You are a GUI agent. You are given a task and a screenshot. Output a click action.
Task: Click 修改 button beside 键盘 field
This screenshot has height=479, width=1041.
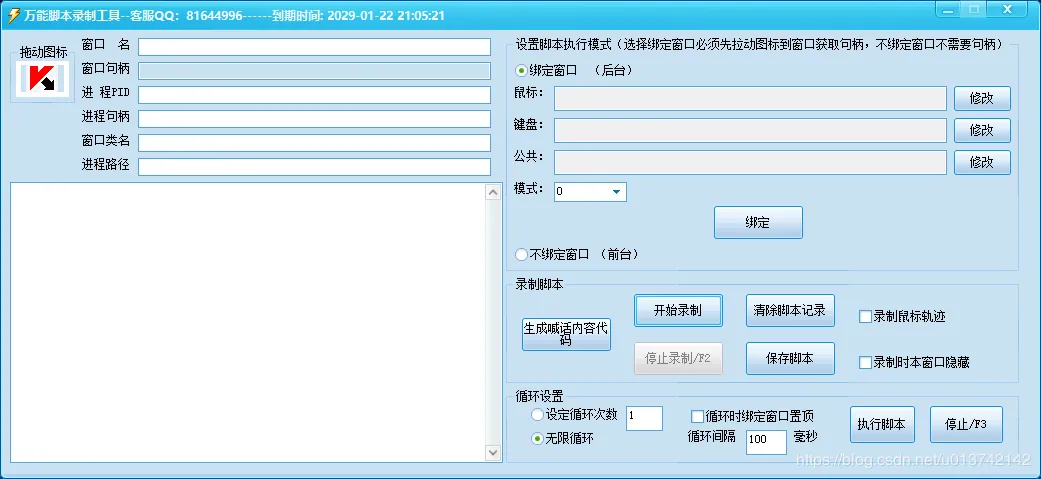click(982, 130)
